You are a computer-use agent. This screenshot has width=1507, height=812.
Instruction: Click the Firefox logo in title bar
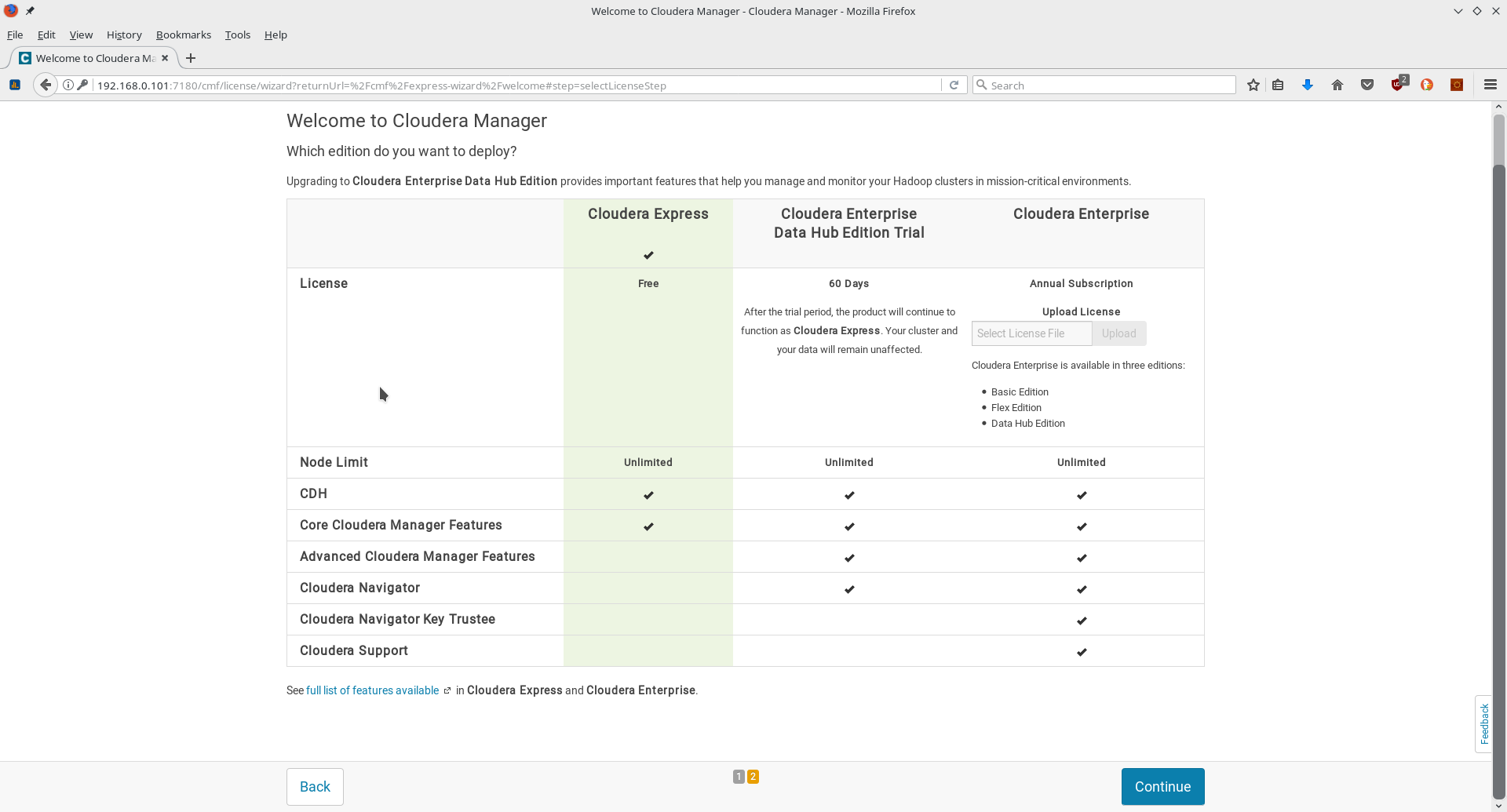[x=11, y=11]
